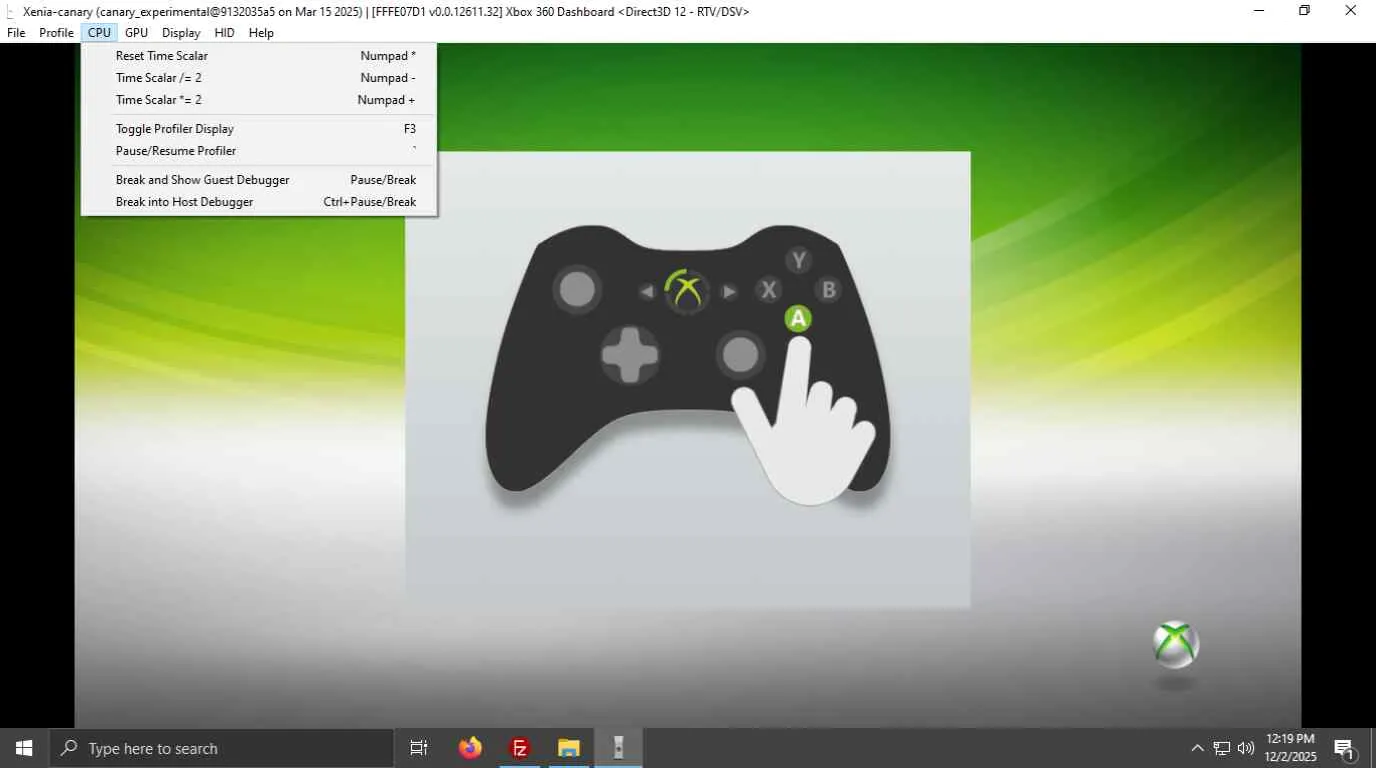Viewport: 1376px width, 768px height.
Task: Click the controller's right thumbstick
Action: click(x=741, y=354)
